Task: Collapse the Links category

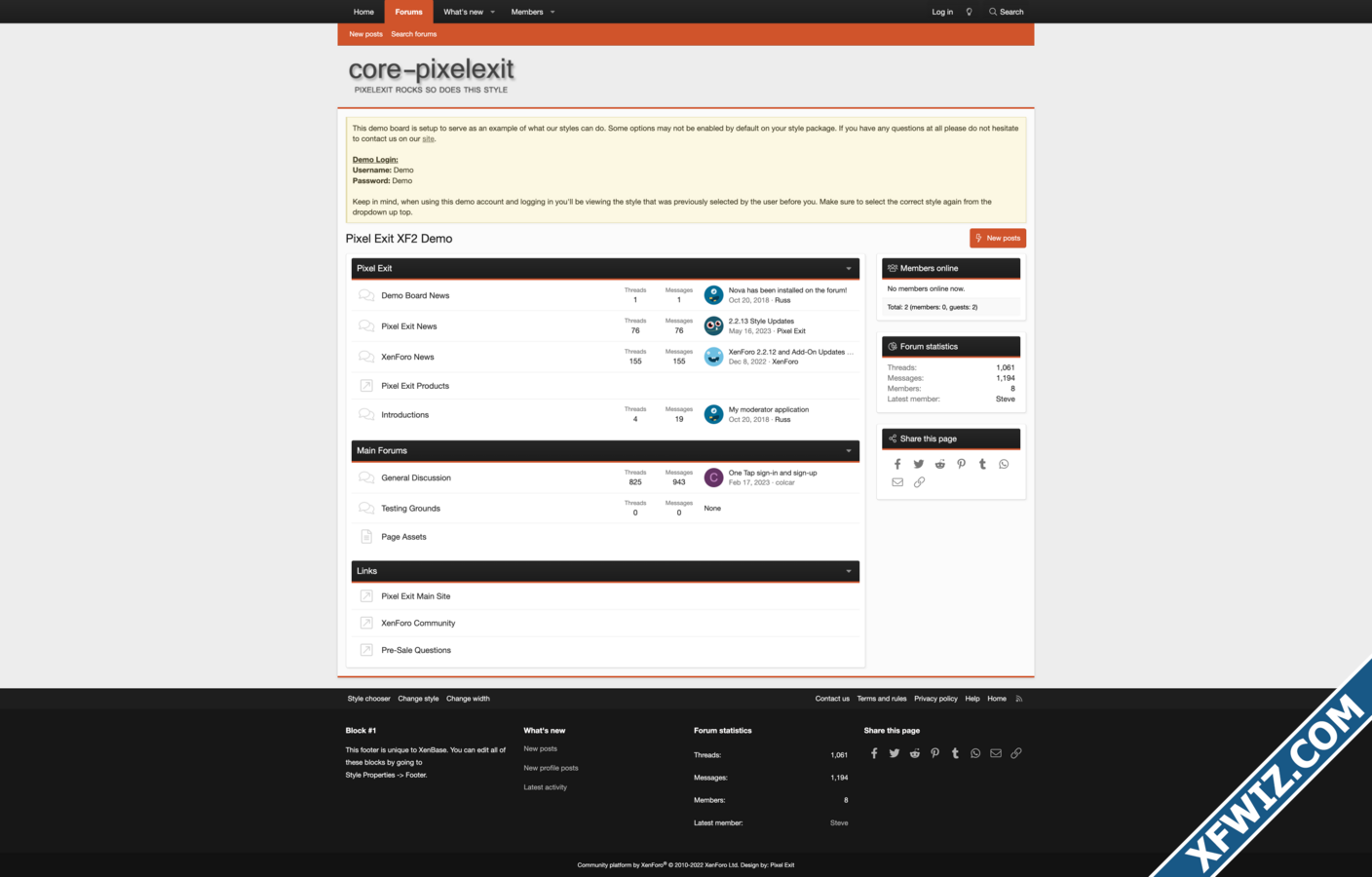Action: 849,571
